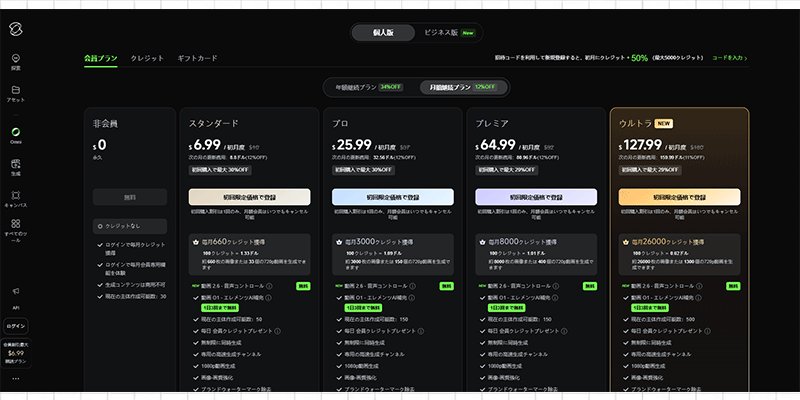Click the greyed 無料 button in 非会員 plan

pyautogui.click(x=130, y=197)
